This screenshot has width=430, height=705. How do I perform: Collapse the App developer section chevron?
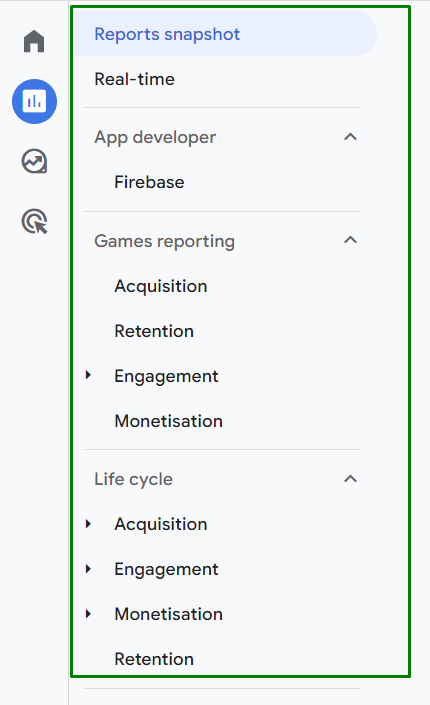click(x=350, y=137)
